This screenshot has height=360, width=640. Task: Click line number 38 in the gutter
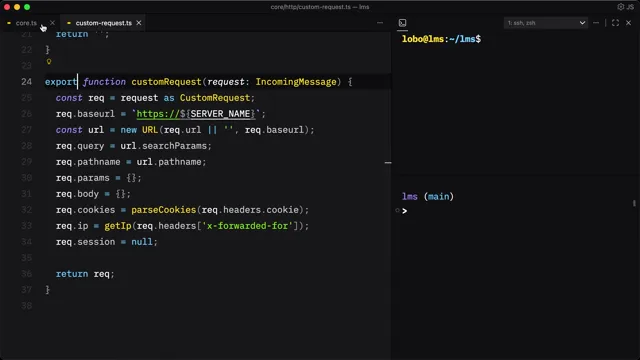click(27, 306)
